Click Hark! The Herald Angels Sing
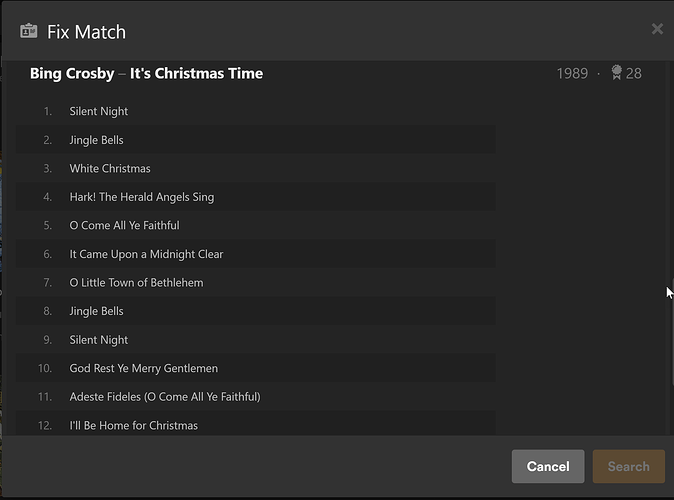This screenshot has height=500, width=674. [141, 197]
